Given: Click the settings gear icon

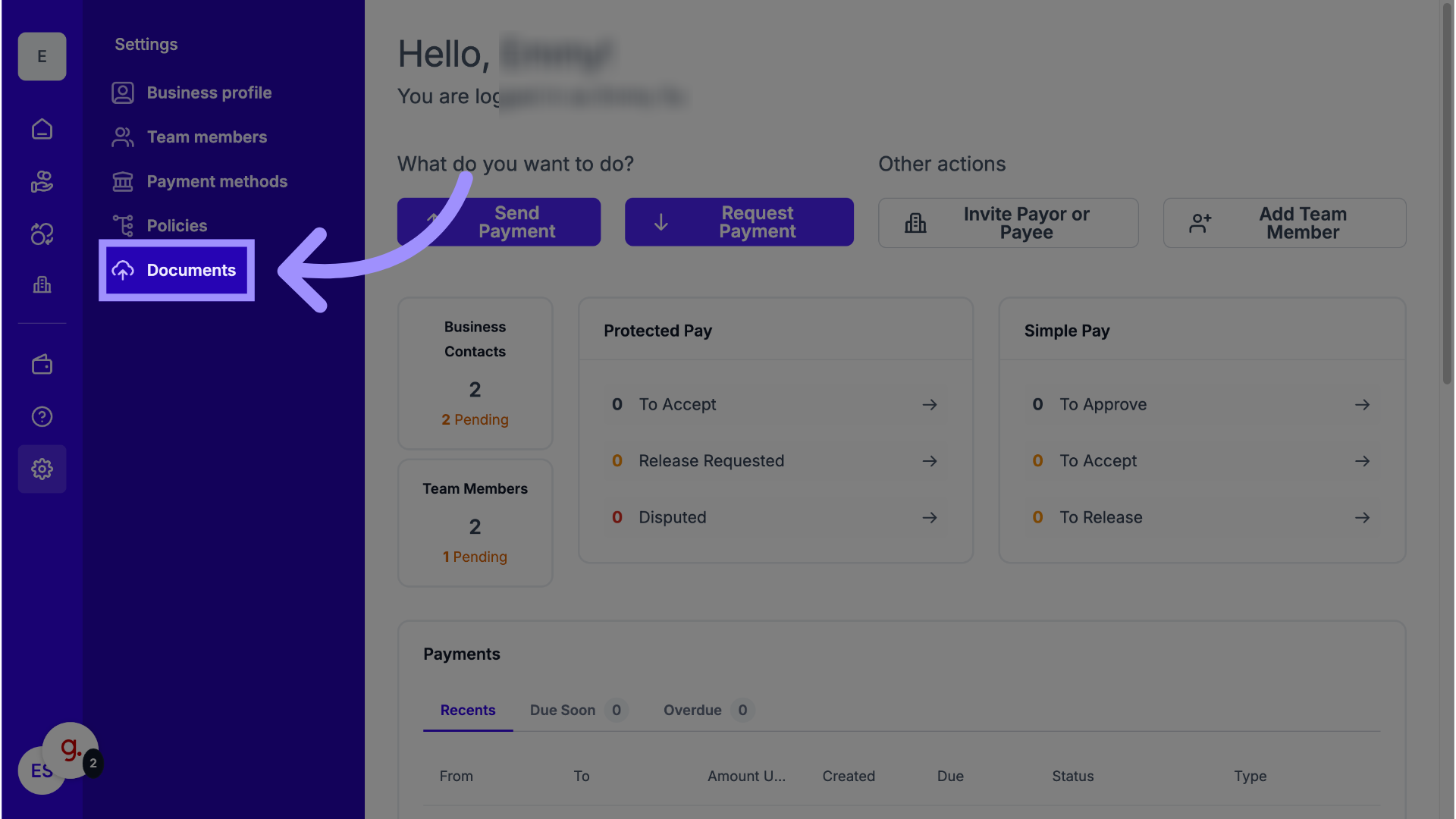Looking at the screenshot, I should coord(42,469).
